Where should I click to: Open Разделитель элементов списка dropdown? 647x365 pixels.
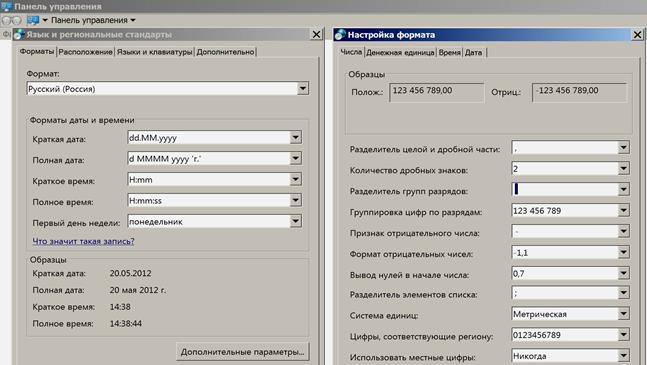[623, 293]
